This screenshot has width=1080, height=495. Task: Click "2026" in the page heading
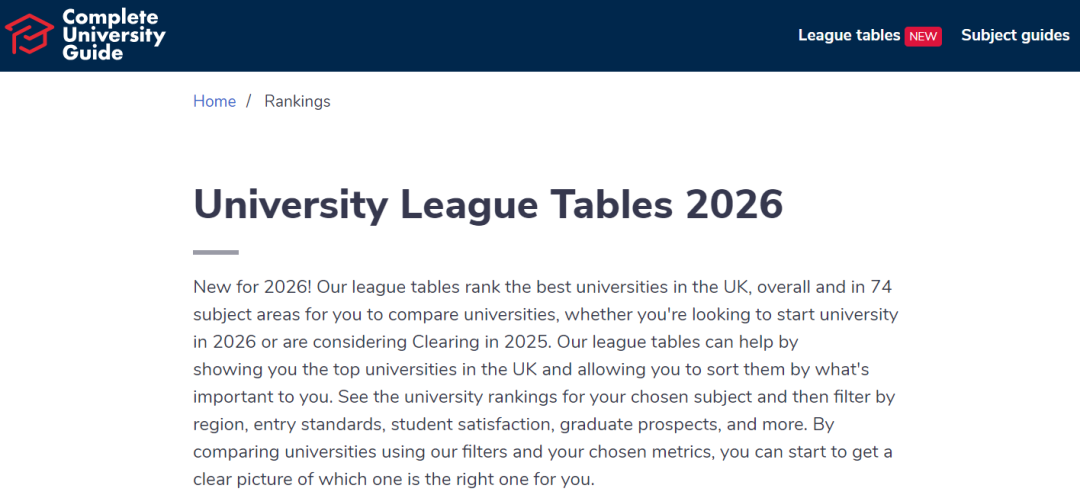(x=734, y=204)
